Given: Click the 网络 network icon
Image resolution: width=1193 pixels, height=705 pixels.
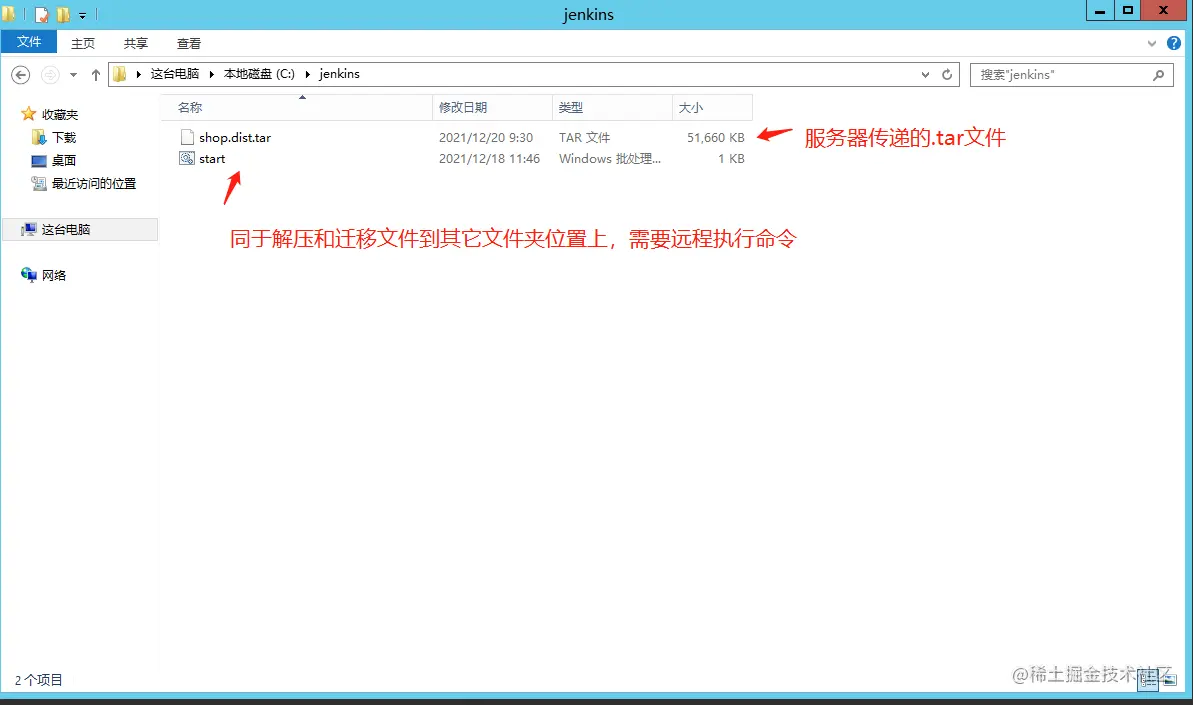Looking at the screenshot, I should [29, 275].
